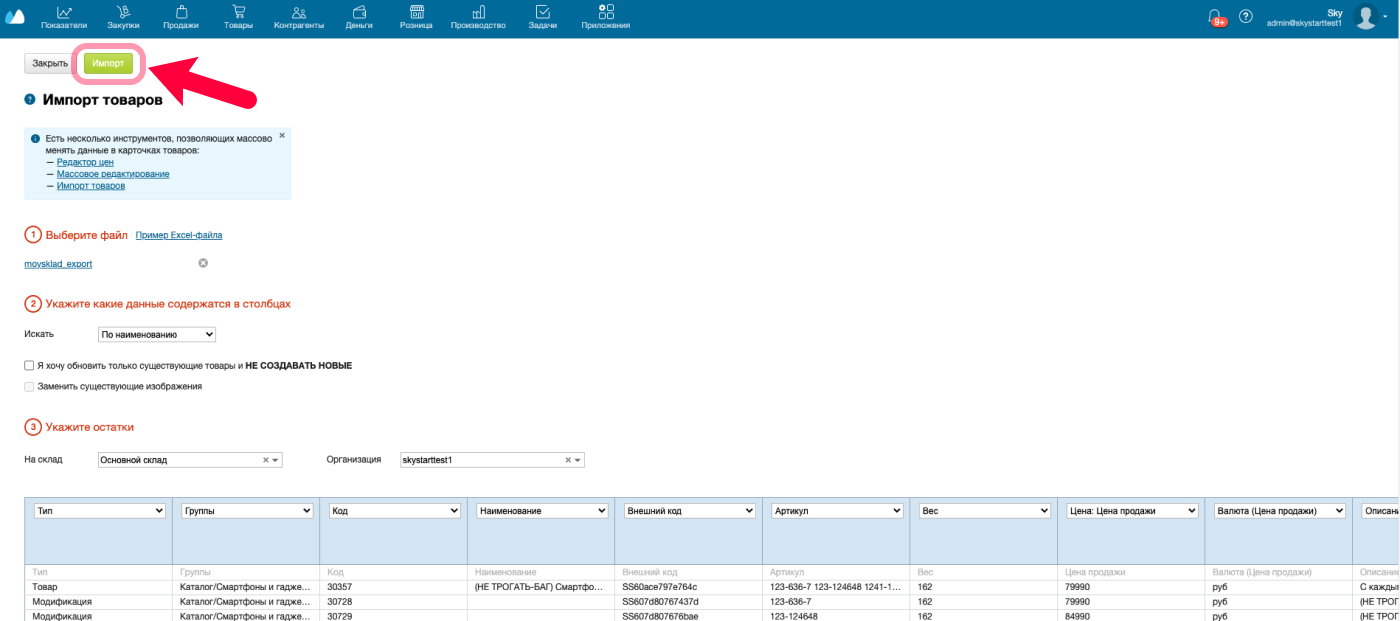Go to the Закупки section
This screenshot has width=1400, height=621.
[123, 17]
